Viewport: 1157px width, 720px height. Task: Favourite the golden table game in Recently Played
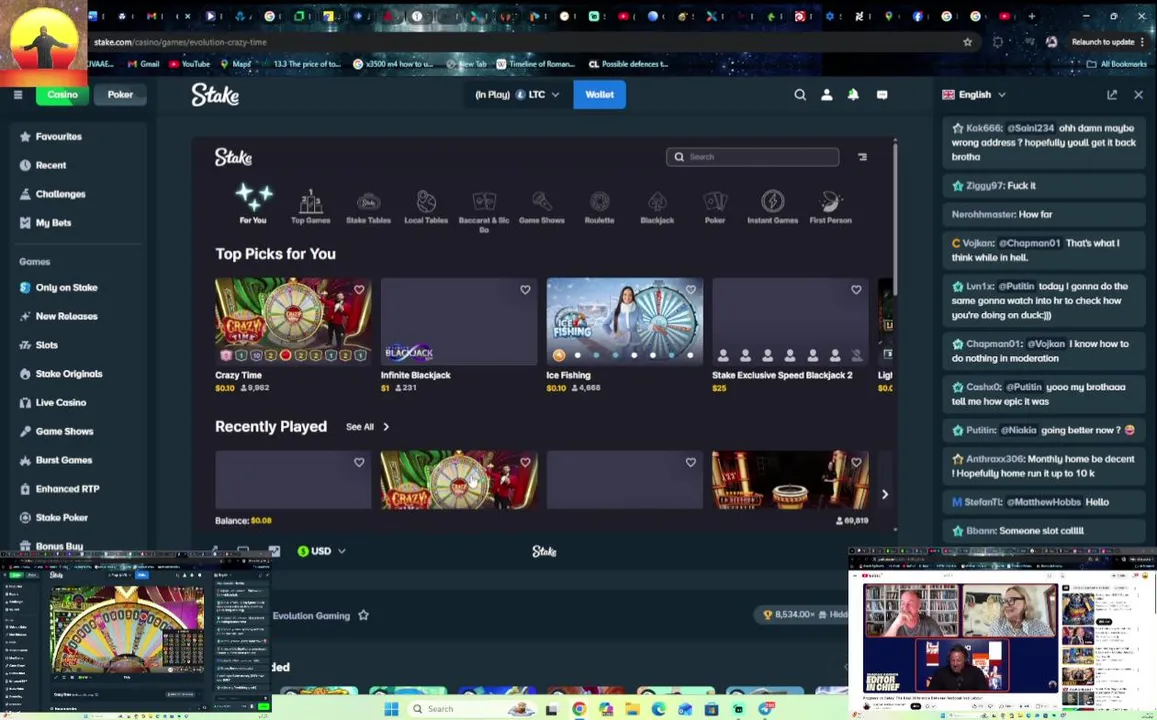(x=856, y=463)
